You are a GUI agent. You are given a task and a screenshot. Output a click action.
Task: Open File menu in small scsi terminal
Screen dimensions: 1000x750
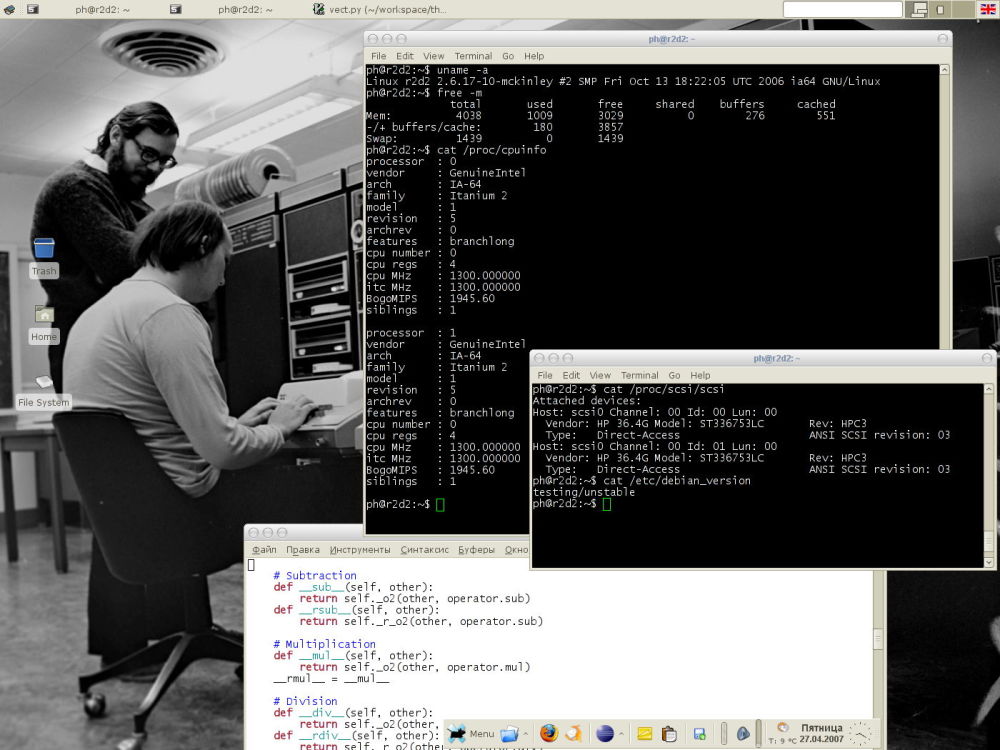click(545, 376)
